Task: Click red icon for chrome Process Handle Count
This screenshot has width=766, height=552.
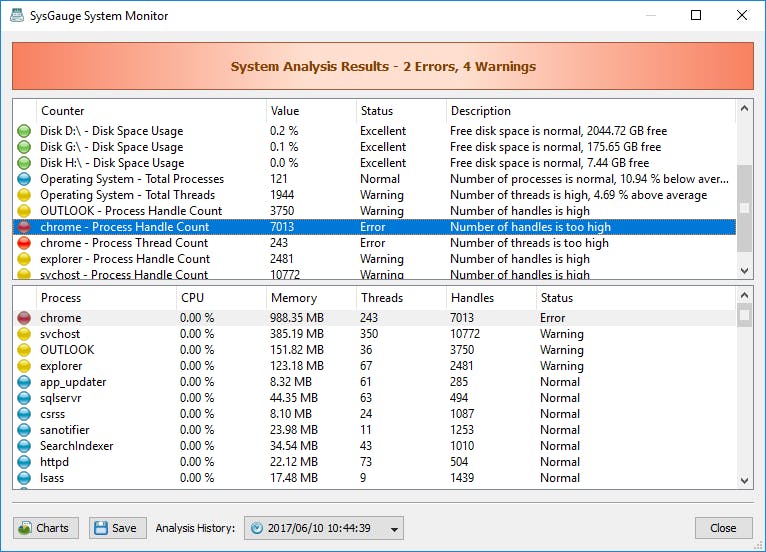Action: click(x=24, y=227)
